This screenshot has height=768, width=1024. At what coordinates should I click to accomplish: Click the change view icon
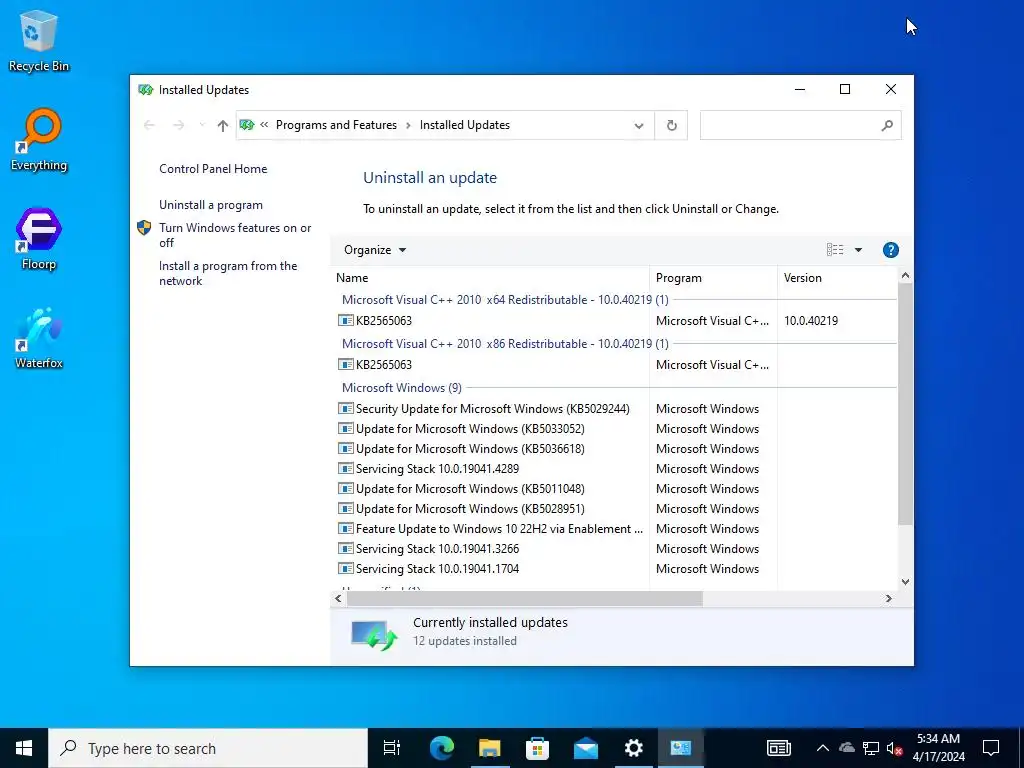coord(835,250)
